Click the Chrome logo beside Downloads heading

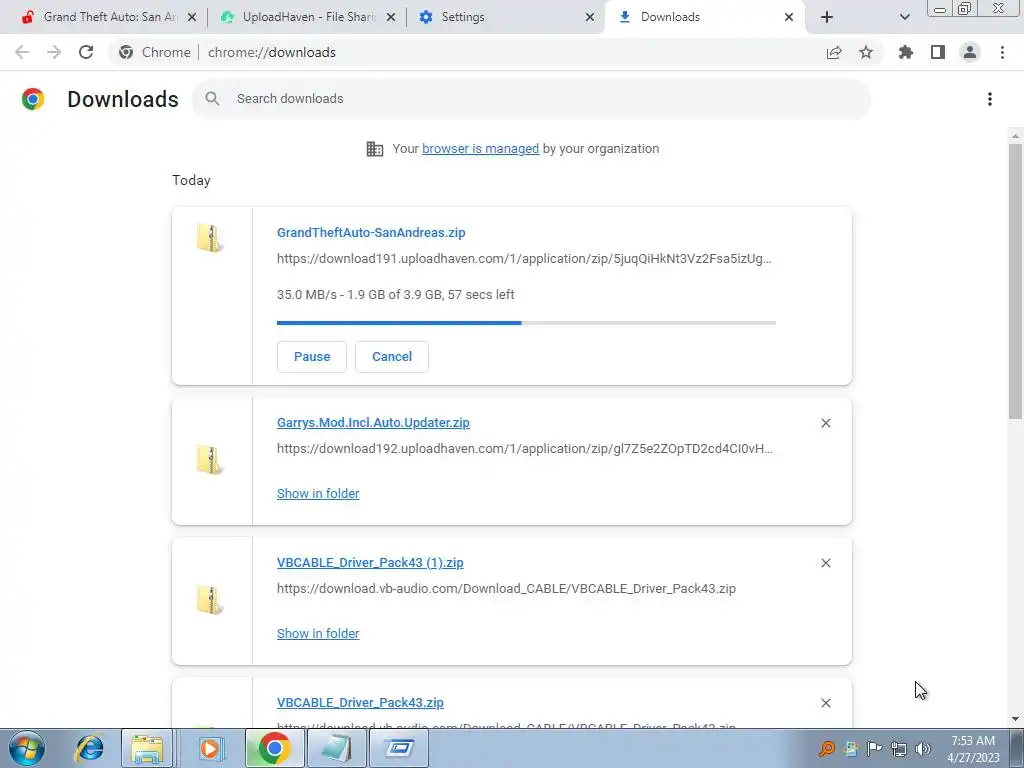pyautogui.click(x=33, y=99)
